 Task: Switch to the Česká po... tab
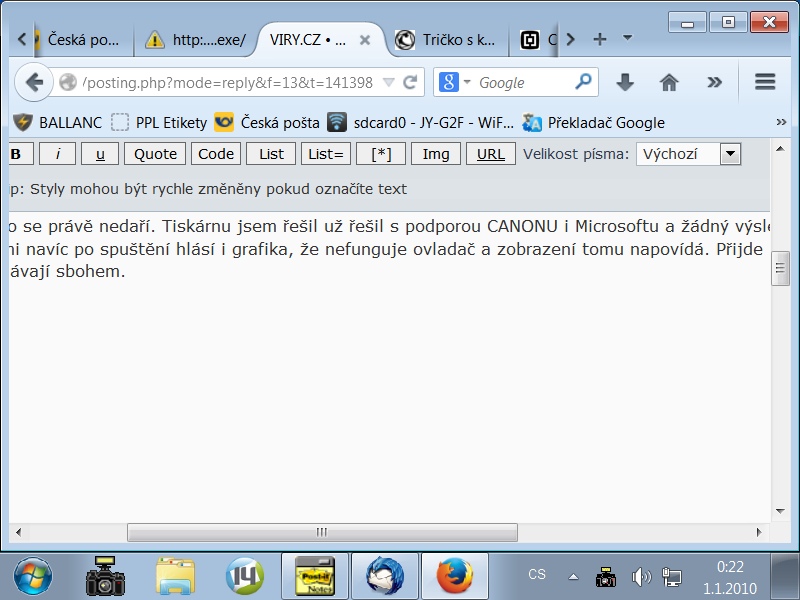coord(80,40)
